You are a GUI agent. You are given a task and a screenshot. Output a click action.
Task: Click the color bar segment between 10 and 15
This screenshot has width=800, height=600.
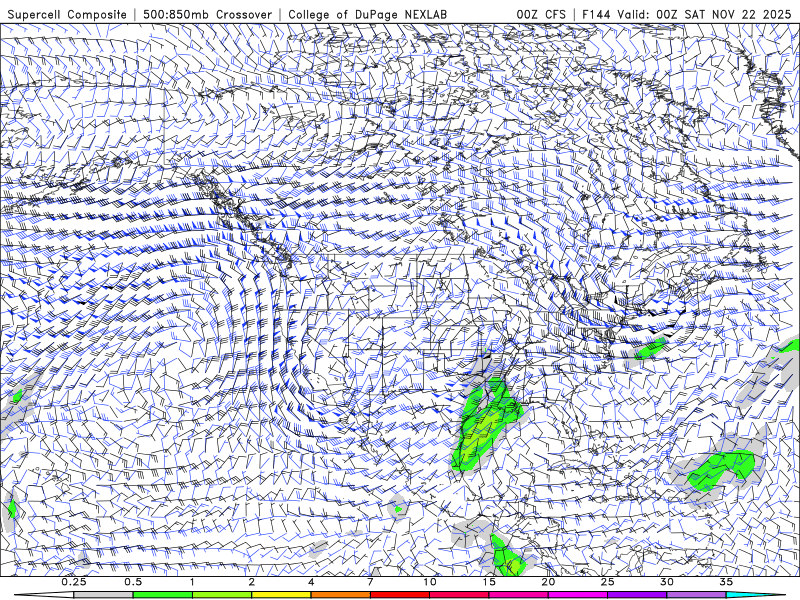click(x=459, y=595)
